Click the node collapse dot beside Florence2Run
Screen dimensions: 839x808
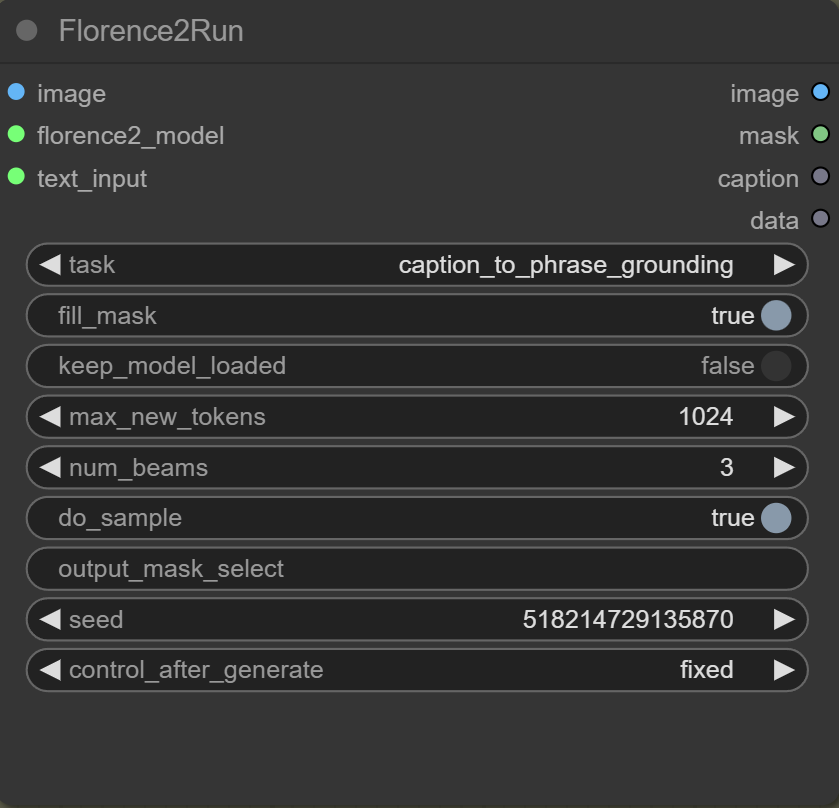point(27,31)
